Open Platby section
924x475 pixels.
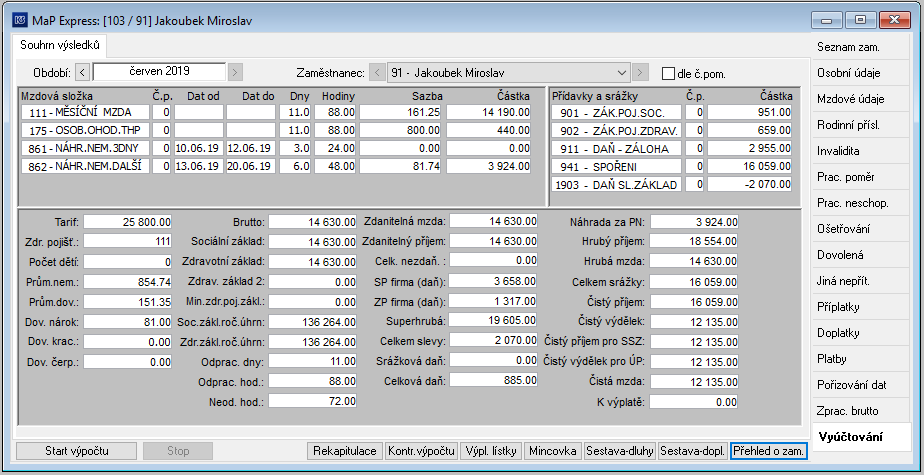pyautogui.click(x=860, y=358)
